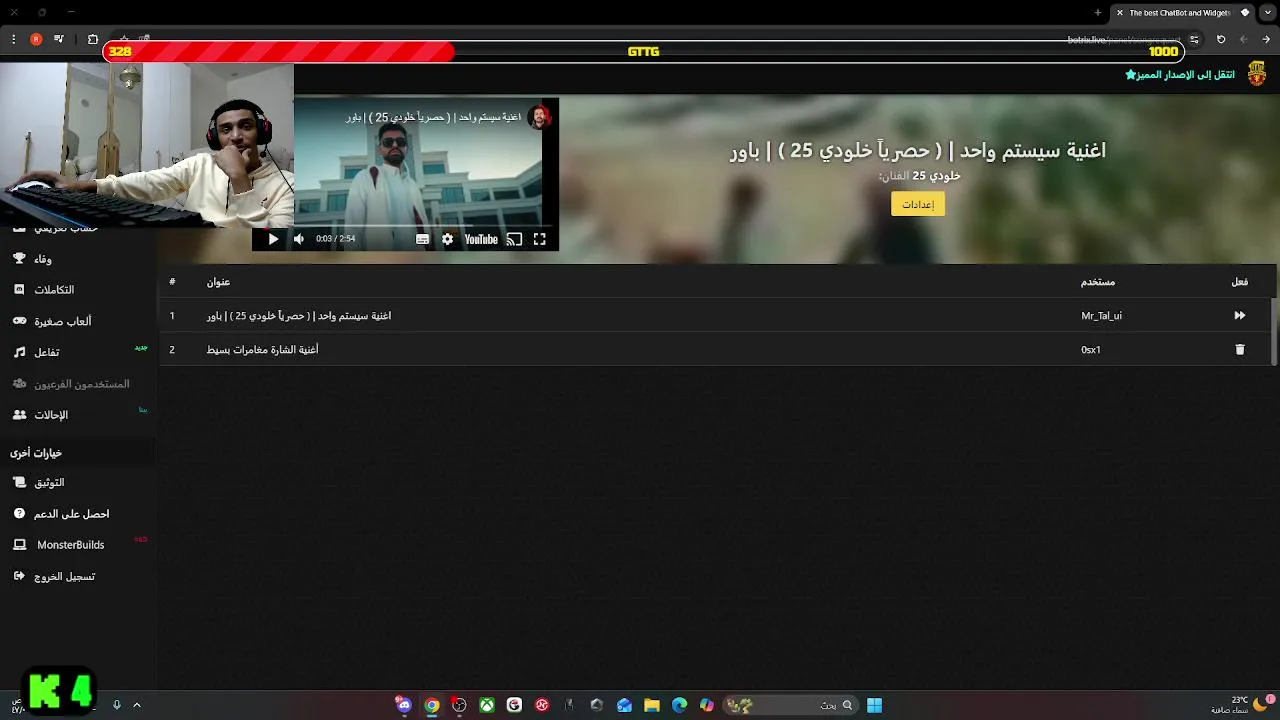Click the gamepad icon in sidebar
1280x720 pixels.
point(19,321)
